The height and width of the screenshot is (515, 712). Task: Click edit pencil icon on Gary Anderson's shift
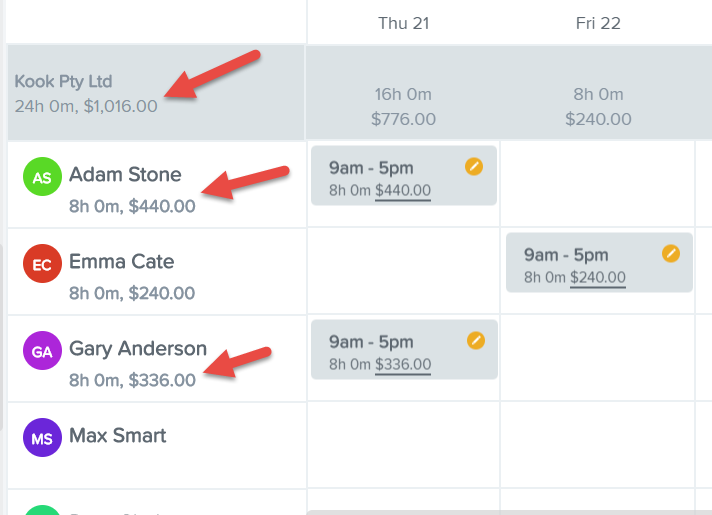[475, 341]
